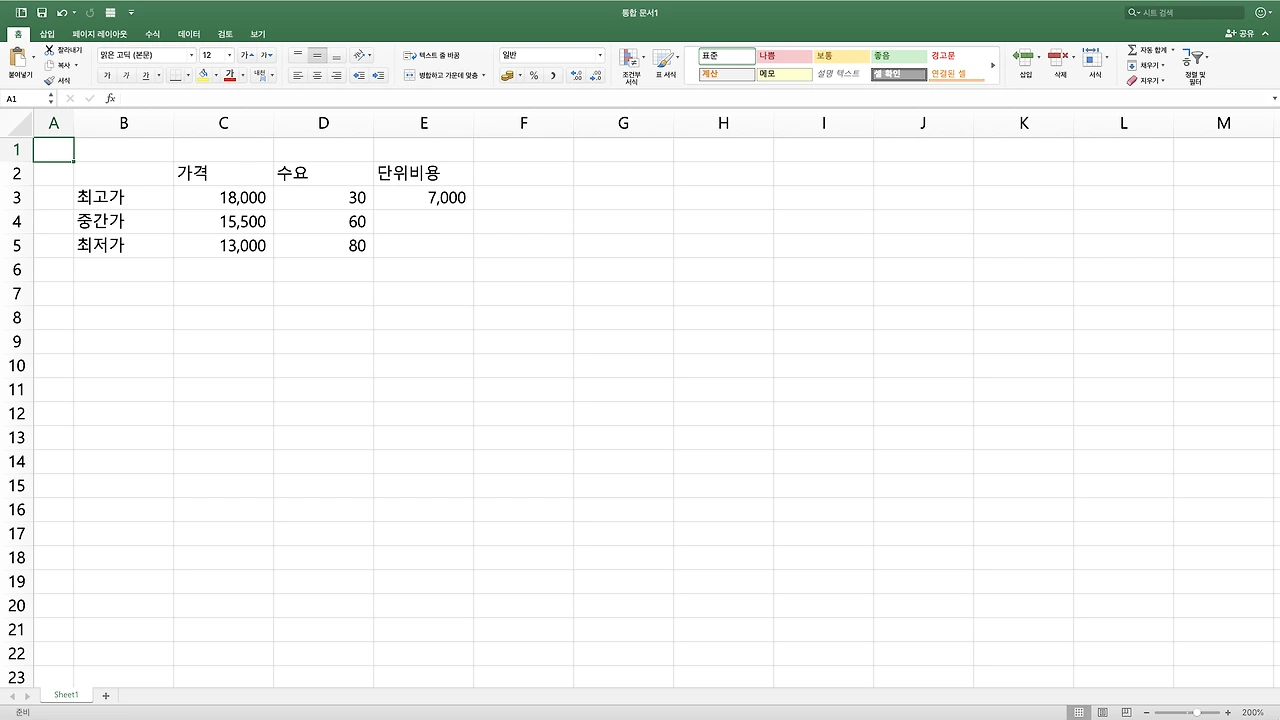Click the Format Painter (서식) brush icon

[x=49, y=80]
